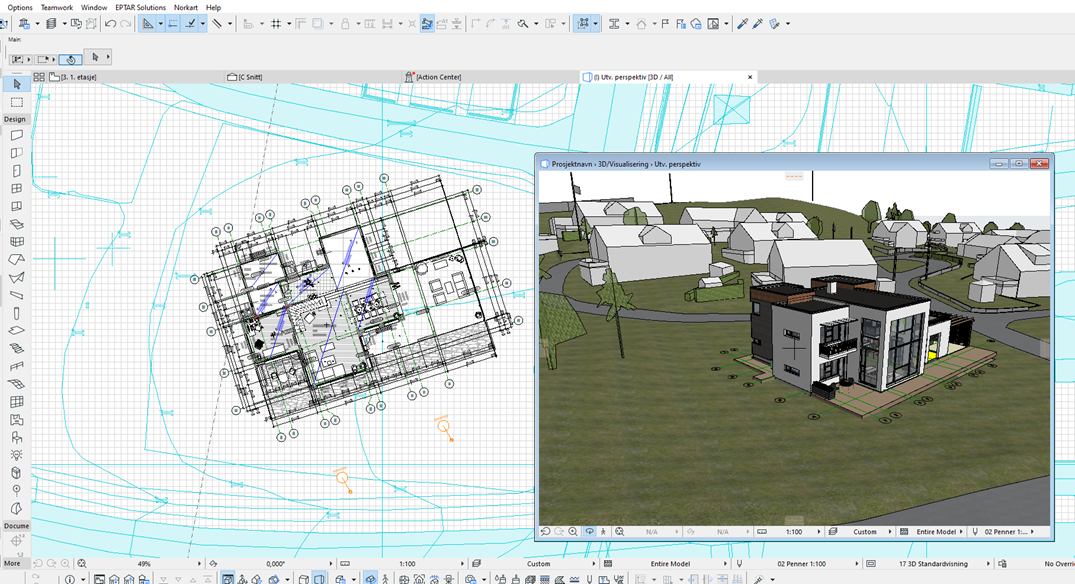Select the Column tool in the toolbox
Screen dimensions: 1075x584
16,313
